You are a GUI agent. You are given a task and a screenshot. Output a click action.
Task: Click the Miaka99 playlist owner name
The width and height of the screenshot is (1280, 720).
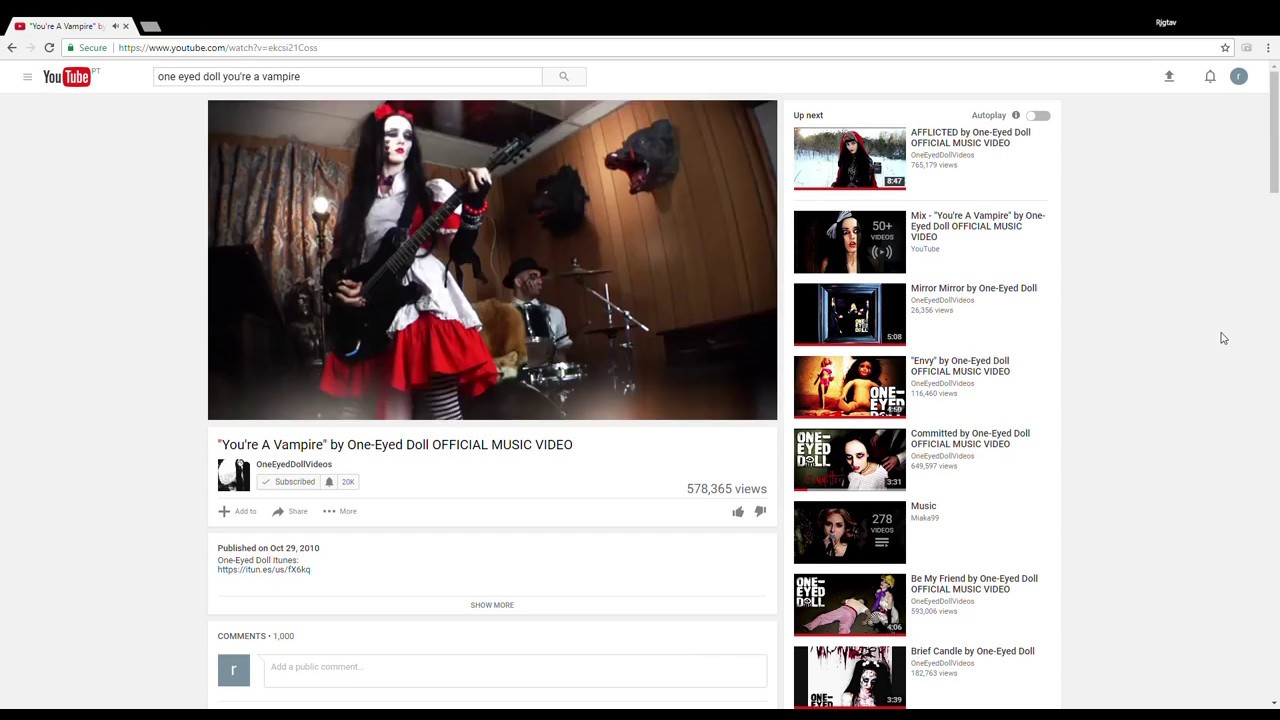(925, 518)
